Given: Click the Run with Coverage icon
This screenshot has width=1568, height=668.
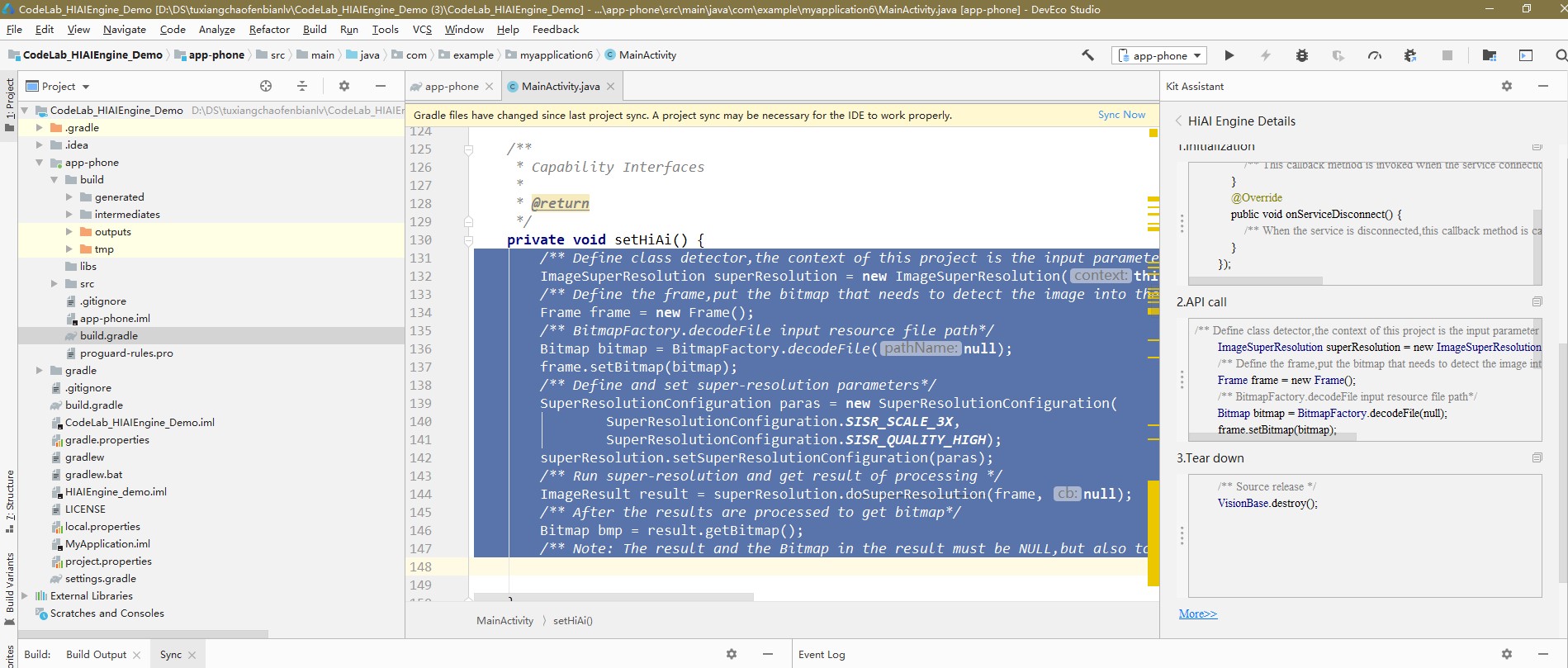Looking at the screenshot, I should pos(1338,55).
